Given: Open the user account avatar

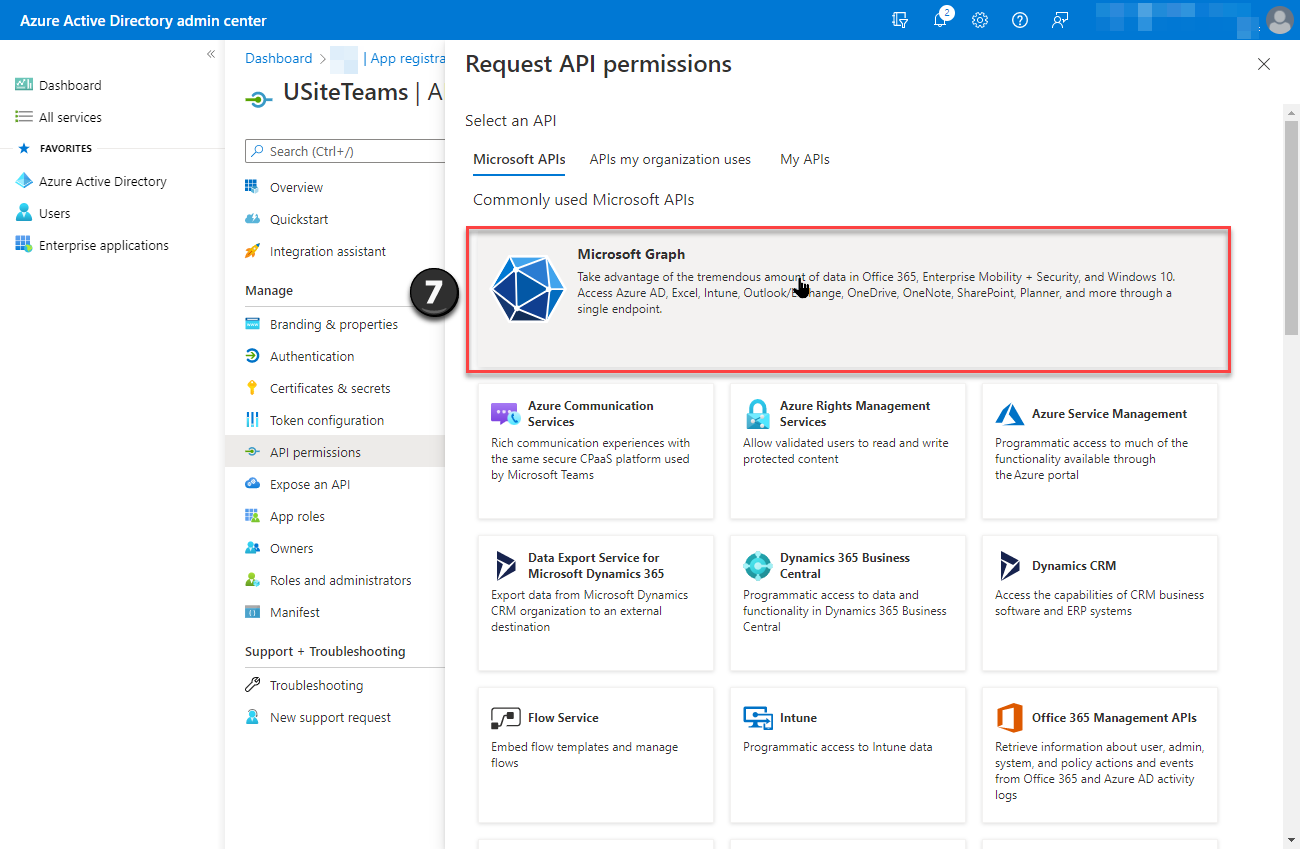Looking at the screenshot, I should pos(1279,20).
